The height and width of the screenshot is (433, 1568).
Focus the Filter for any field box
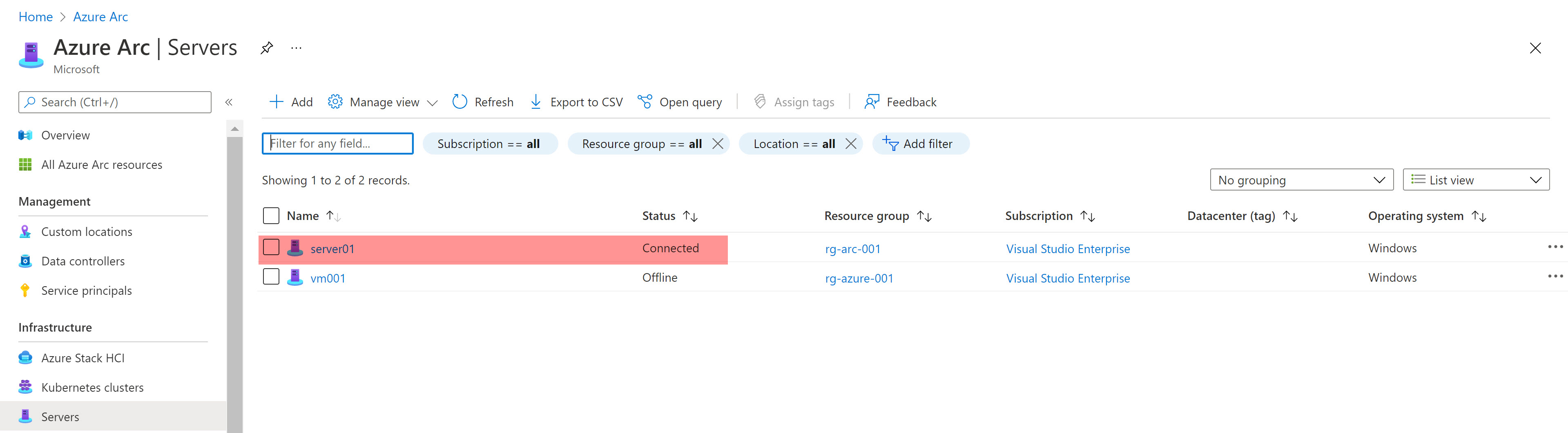pyautogui.click(x=338, y=143)
